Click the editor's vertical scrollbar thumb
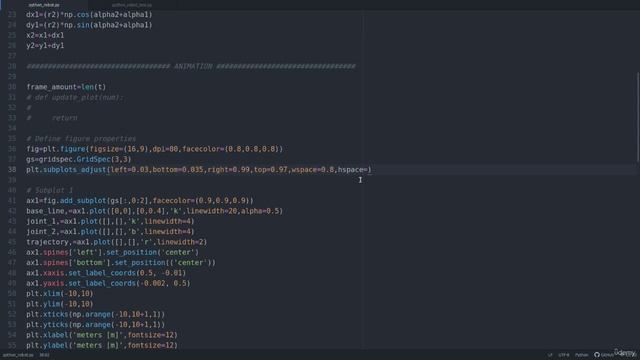Viewport: 640px width, 360px height. pyautogui.click(x=637, y=116)
